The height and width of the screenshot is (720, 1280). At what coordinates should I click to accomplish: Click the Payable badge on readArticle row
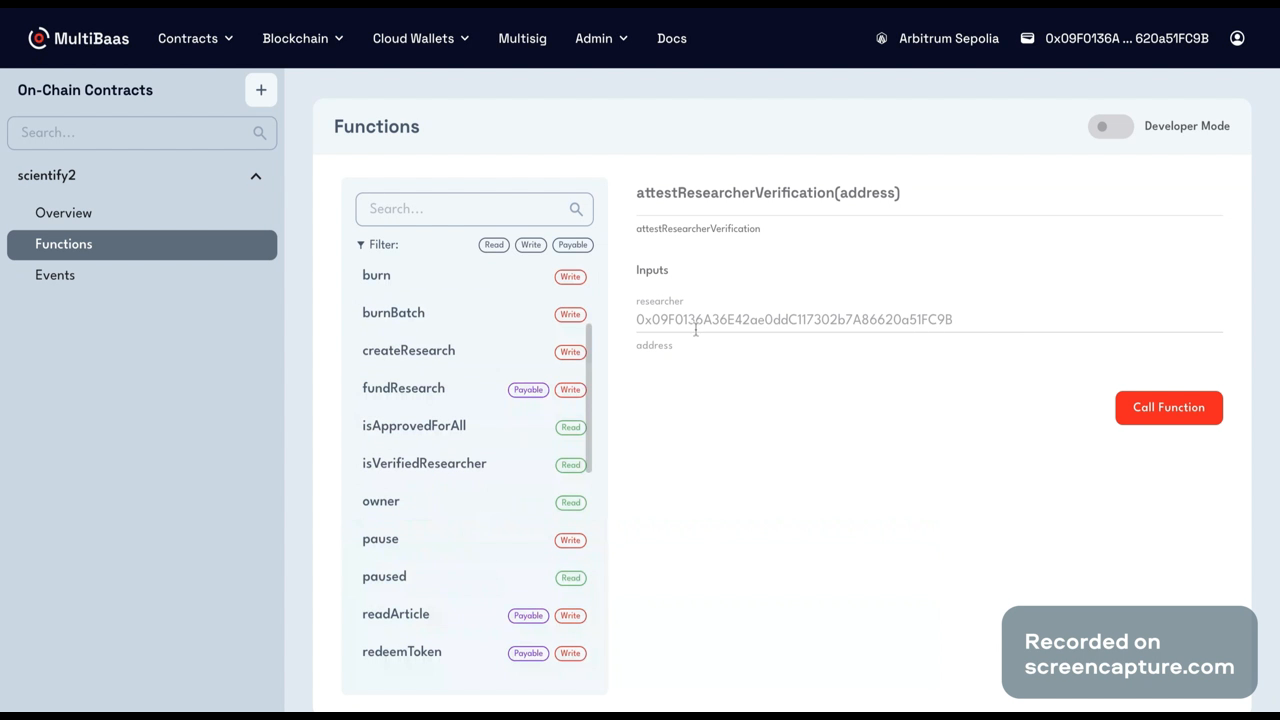click(528, 616)
